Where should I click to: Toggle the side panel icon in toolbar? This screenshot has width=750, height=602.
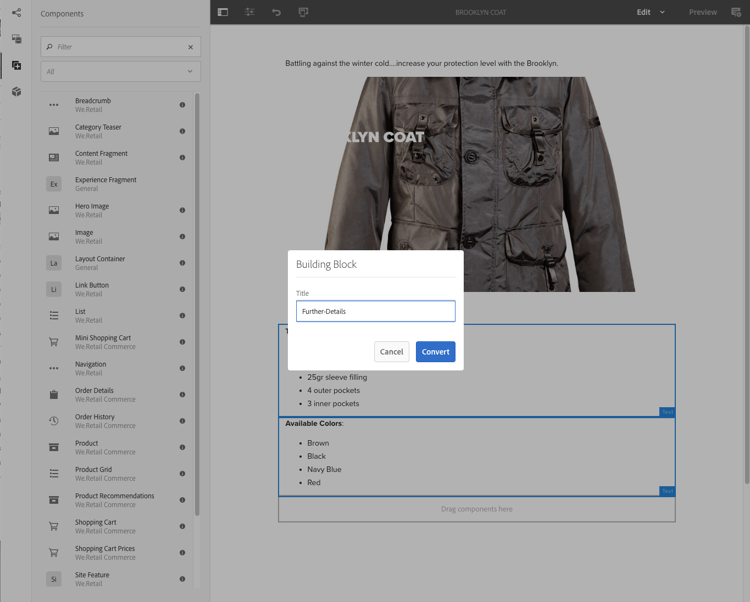223,12
